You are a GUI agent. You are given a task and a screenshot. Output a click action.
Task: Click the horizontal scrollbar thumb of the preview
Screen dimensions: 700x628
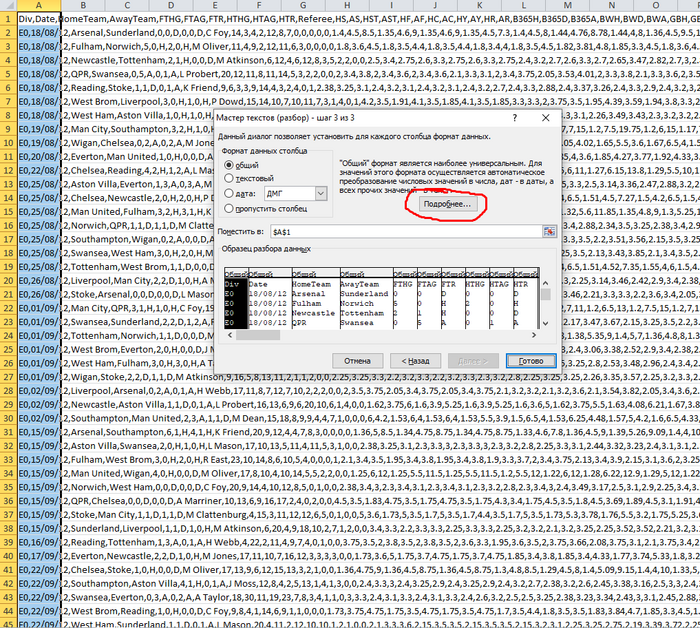(258, 335)
